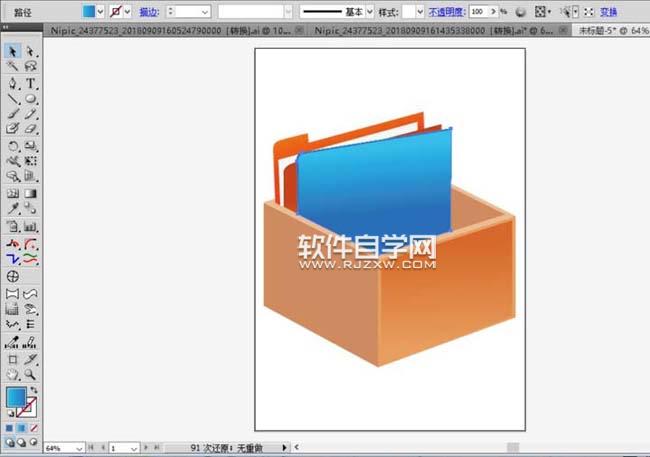Open the graphic style 样式 dropdown
This screenshot has height=457, width=650.
[420, 12]
